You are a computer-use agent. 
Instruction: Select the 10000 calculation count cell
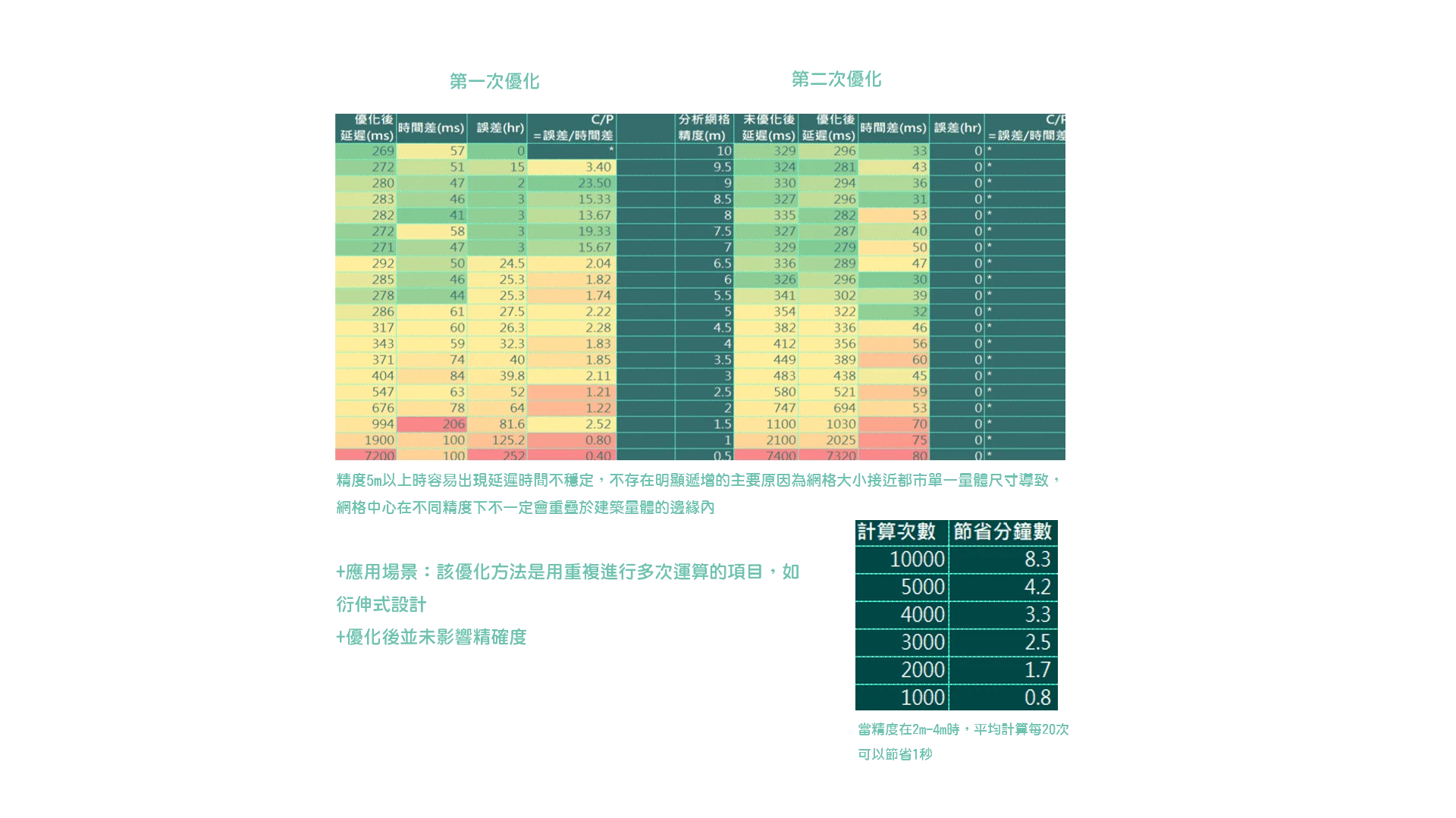(901, 559)
